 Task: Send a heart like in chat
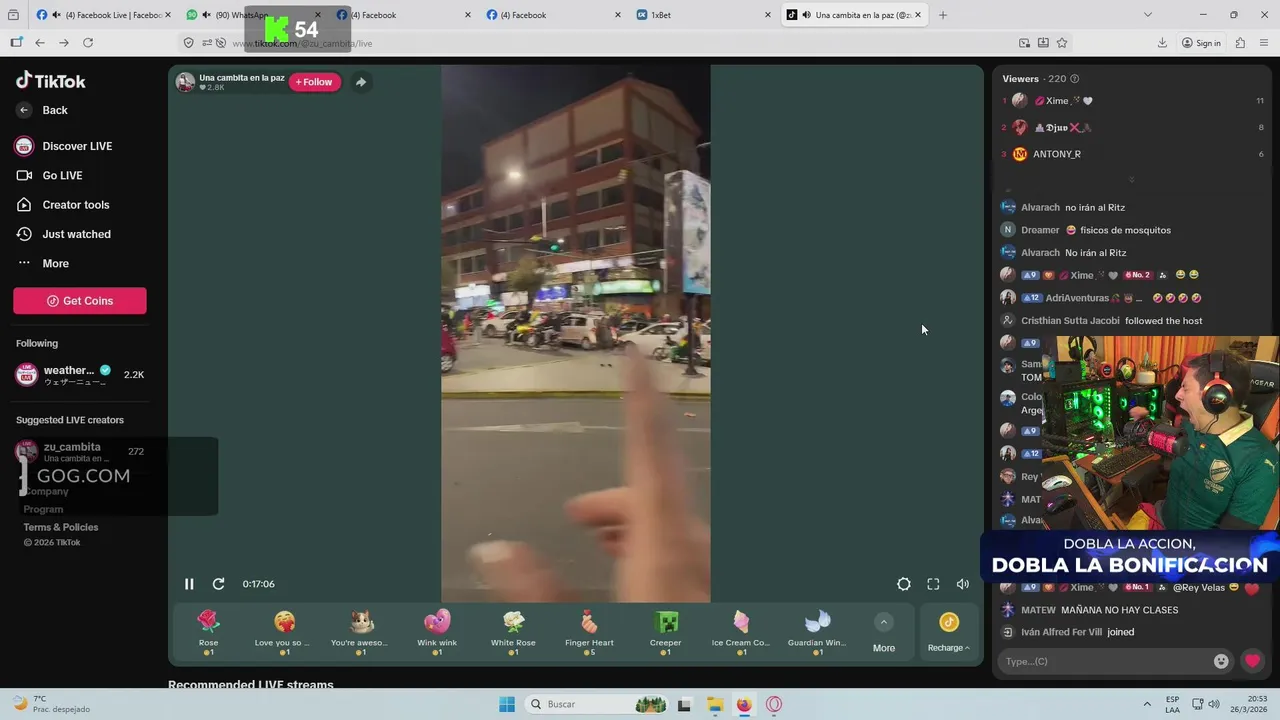click(1252, 661)
